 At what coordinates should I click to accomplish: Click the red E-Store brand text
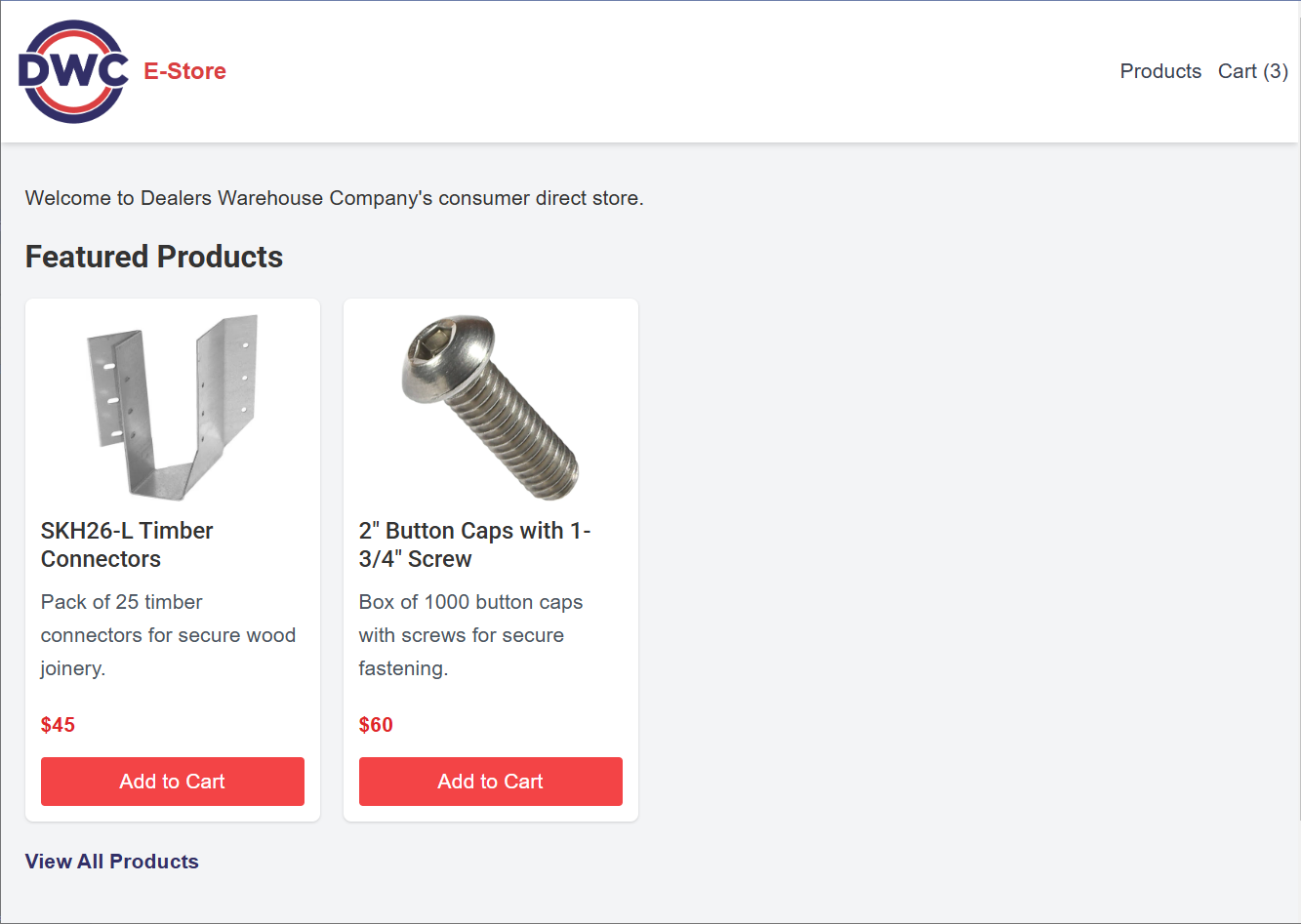point(184,71)
